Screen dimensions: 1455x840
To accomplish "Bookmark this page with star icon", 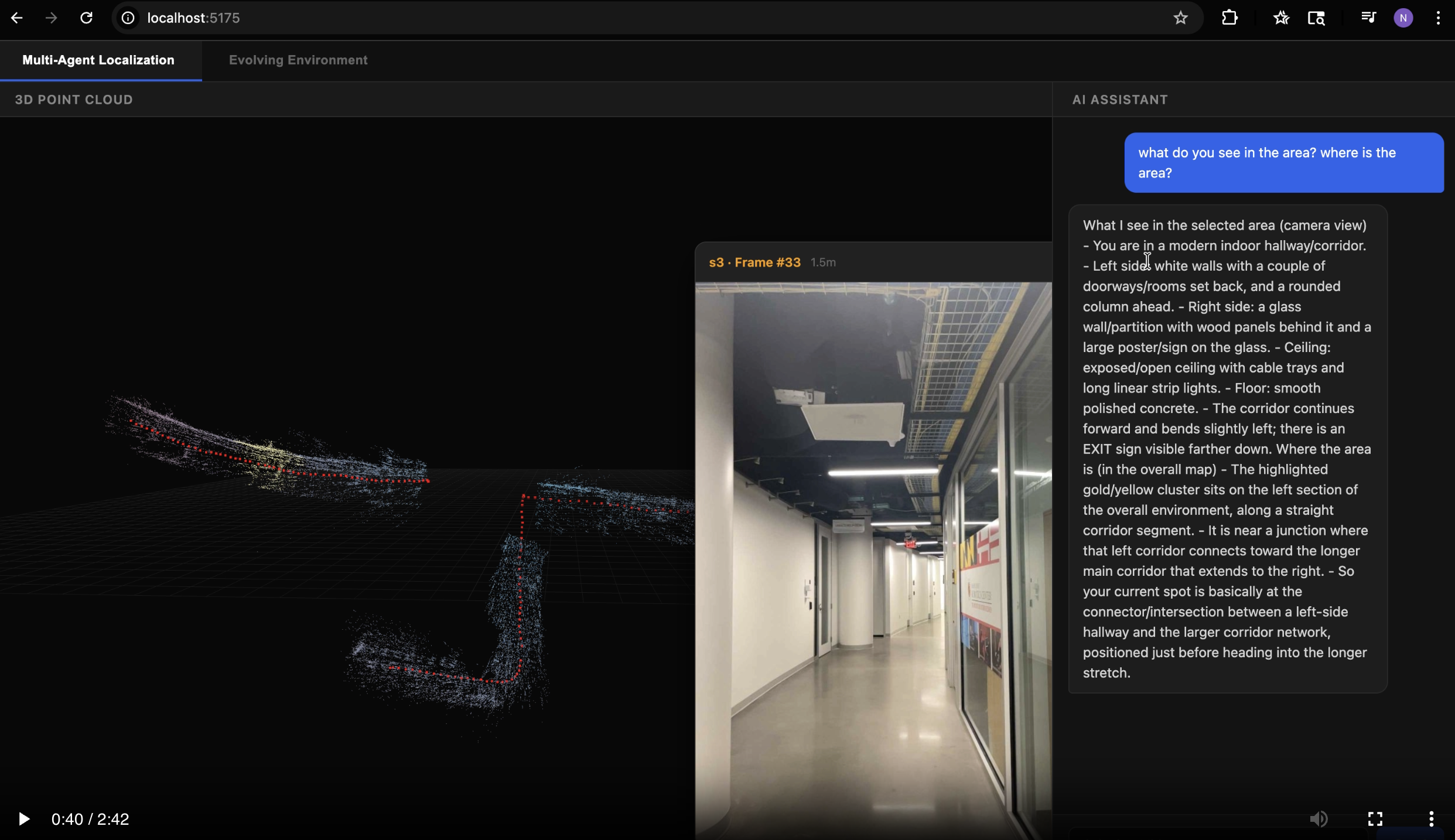I will pos(1180,18).
